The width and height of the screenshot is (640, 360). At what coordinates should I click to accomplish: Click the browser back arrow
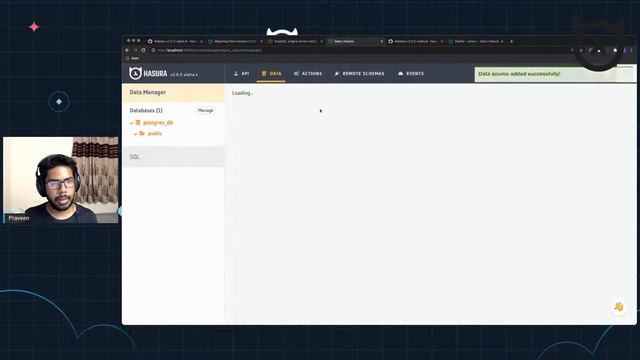tap(127, 50)
